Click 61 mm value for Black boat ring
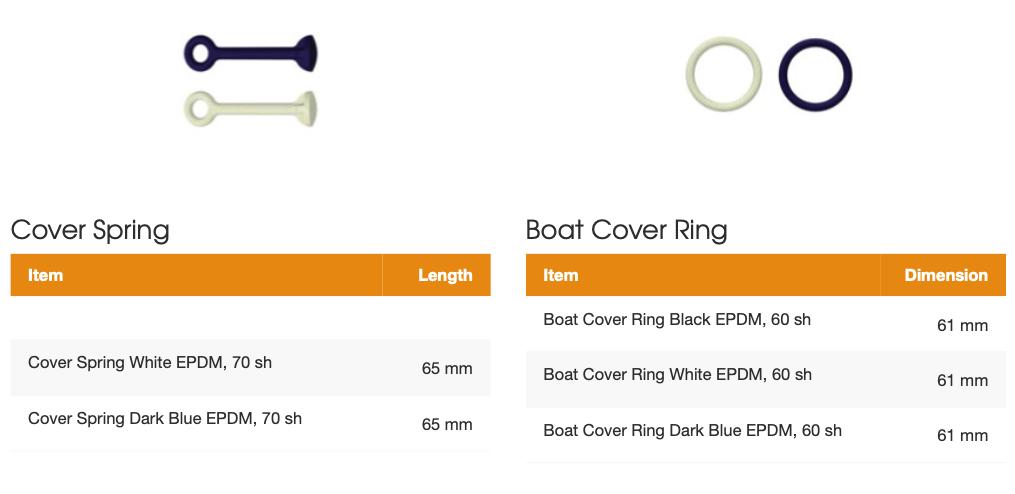1015x494 pixels. (x=963, y=325)
